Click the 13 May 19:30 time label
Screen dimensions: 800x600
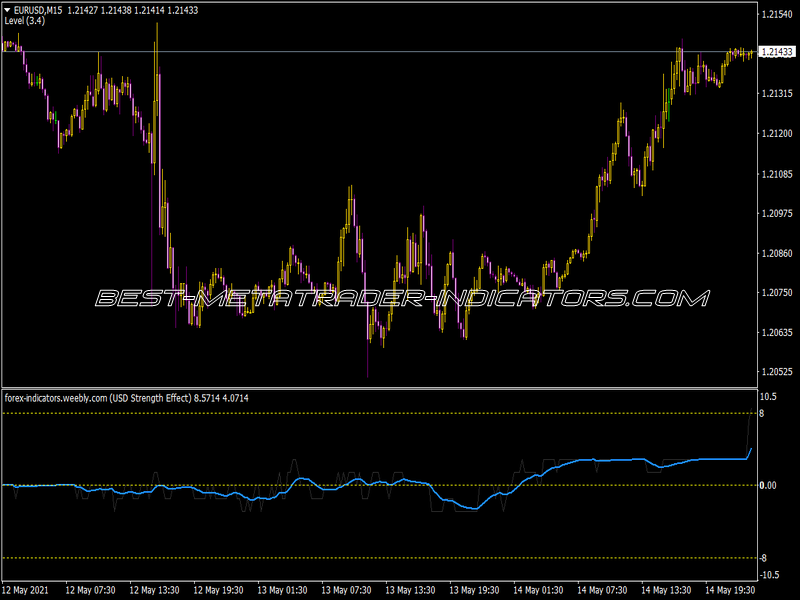pos(474,590)
